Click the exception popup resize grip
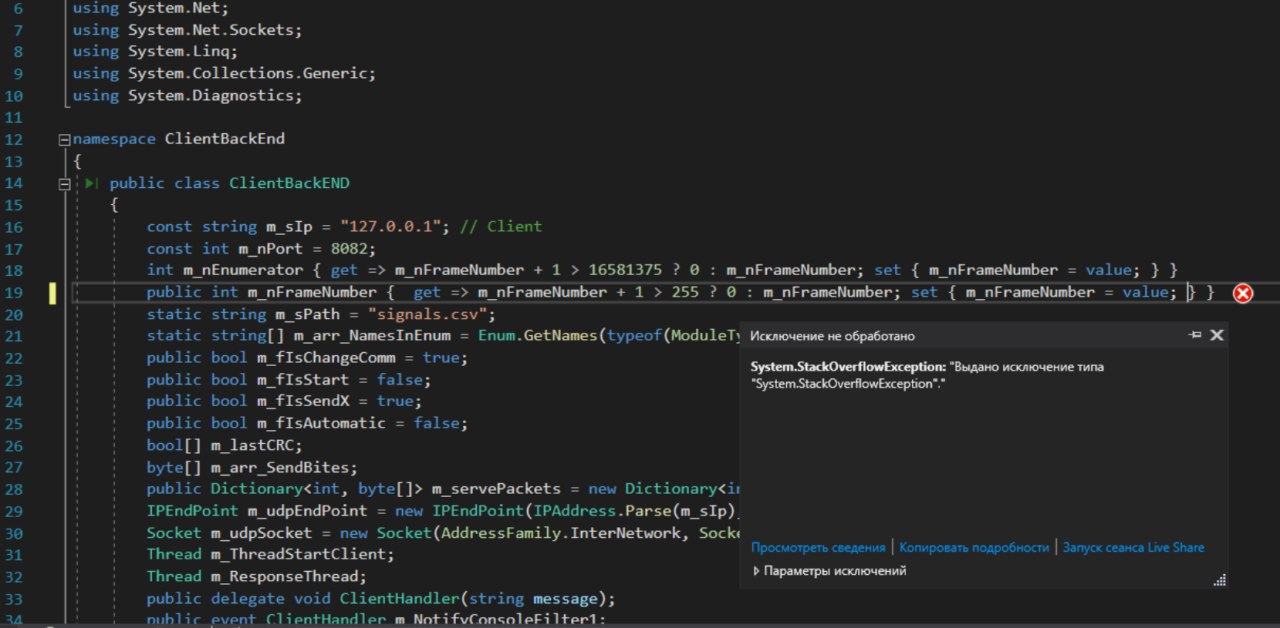This screenshot has height=628, width=1280. 1219,580
